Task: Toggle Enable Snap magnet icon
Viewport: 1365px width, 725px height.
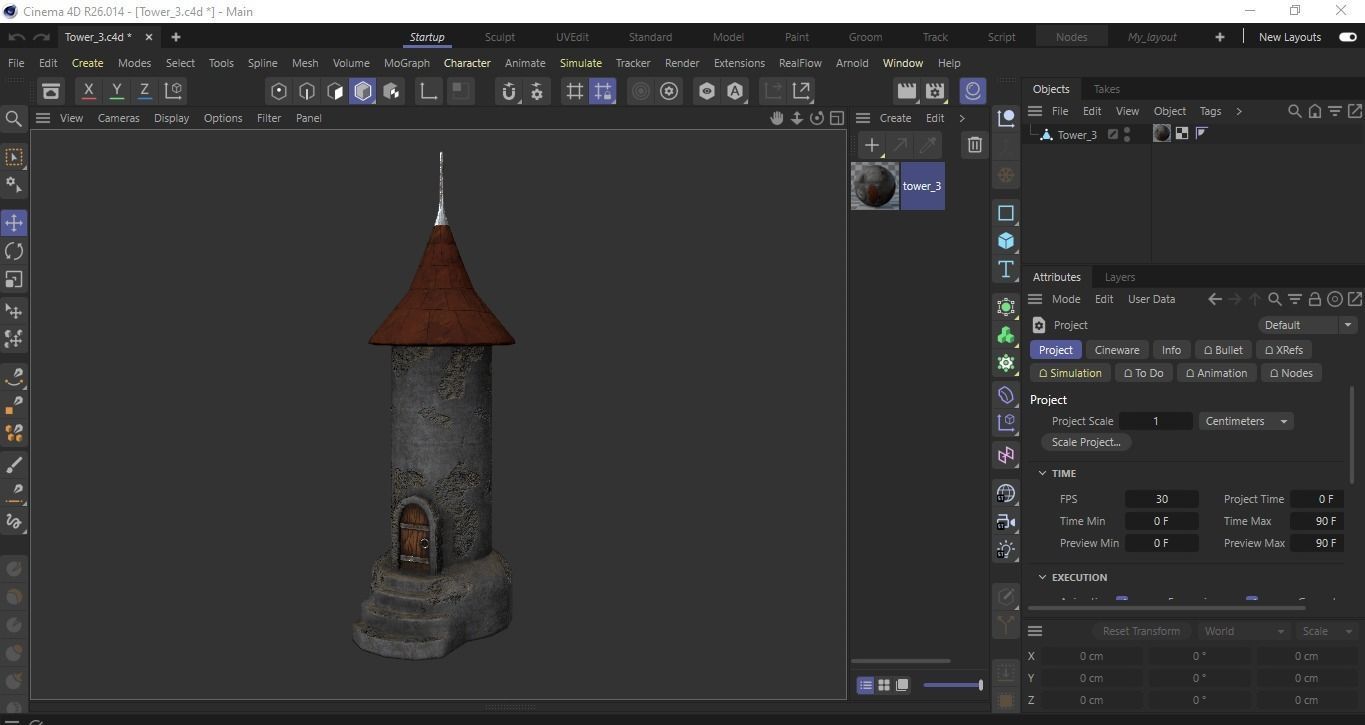Action: 509,91
